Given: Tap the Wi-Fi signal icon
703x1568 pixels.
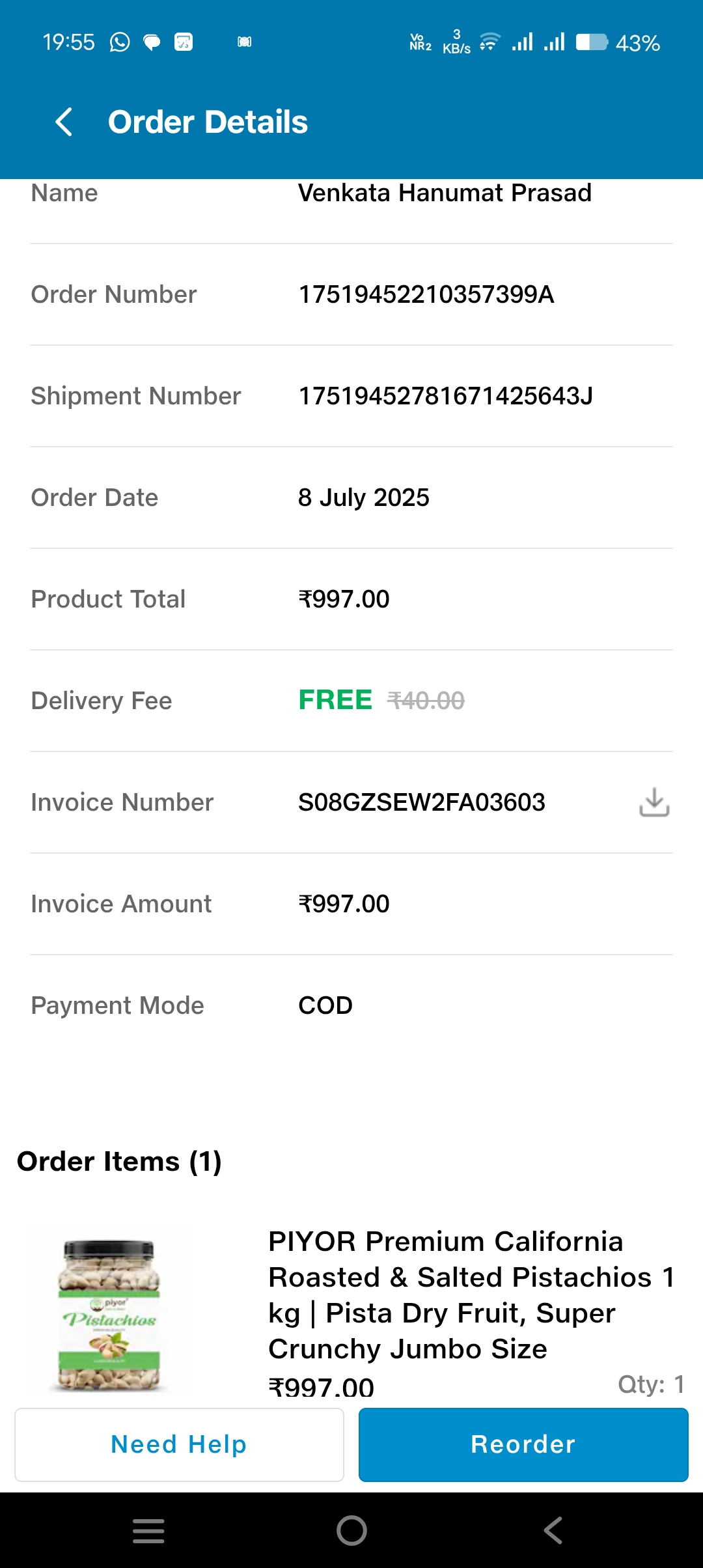Looking at the screenshot, I should 489,42.
